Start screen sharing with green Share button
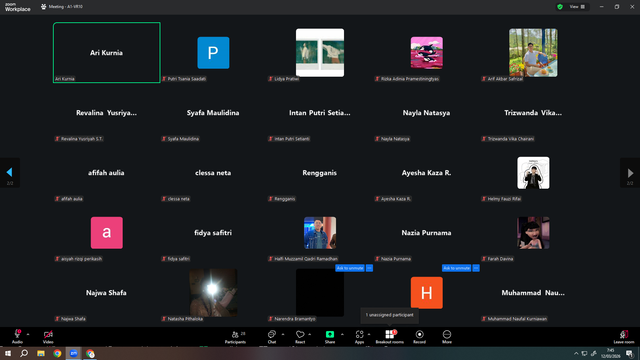The width and height of the screenshot is (640, 360). coord(330,337)
